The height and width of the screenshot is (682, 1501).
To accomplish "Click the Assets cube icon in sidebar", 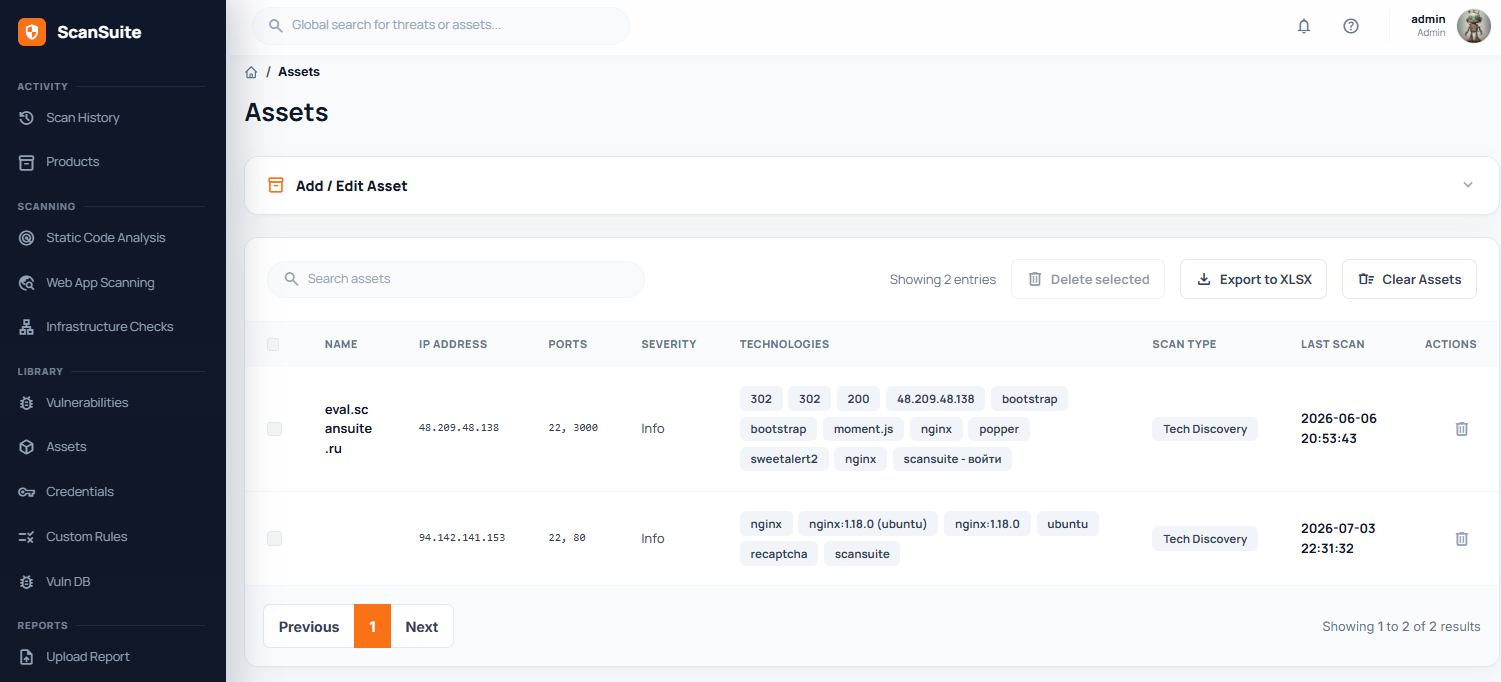I will click(x=27, y=447).
